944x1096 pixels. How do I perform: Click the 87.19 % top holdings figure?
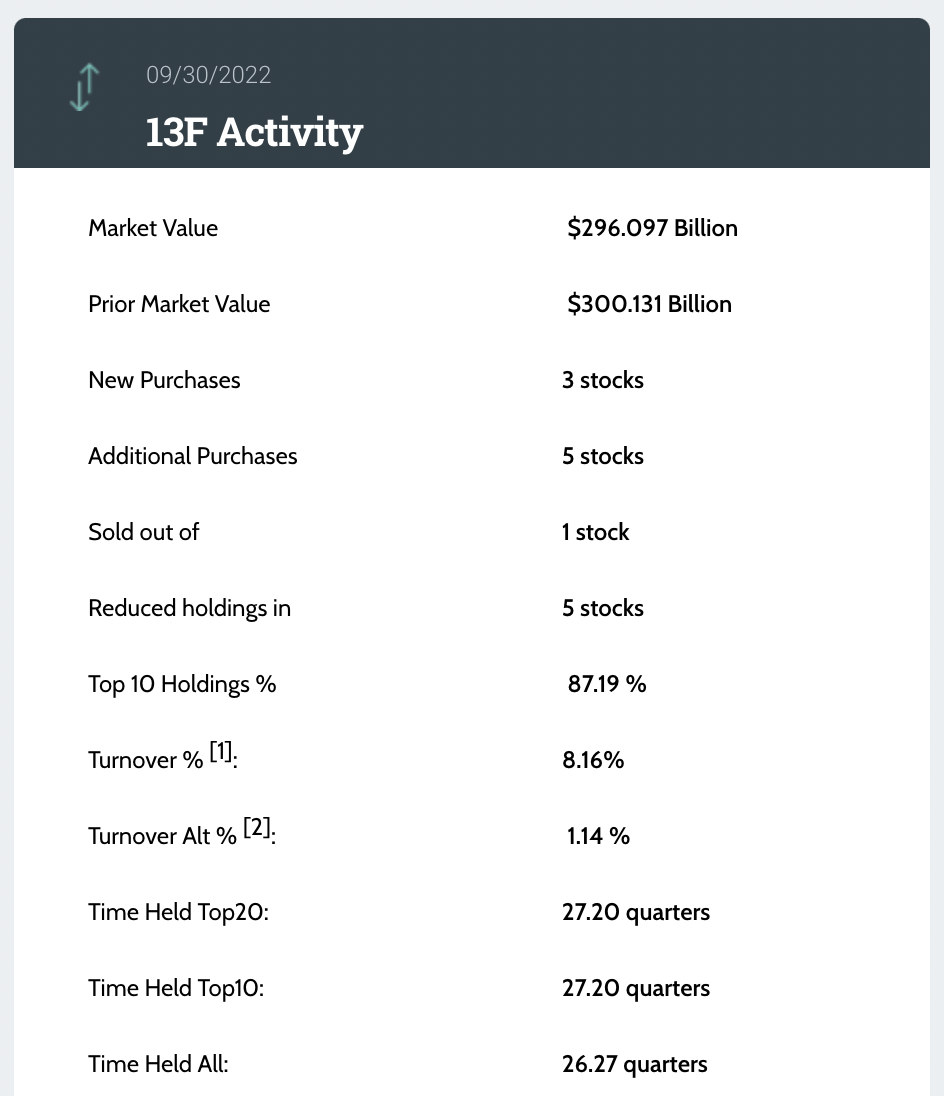click(x=607, y=684)
